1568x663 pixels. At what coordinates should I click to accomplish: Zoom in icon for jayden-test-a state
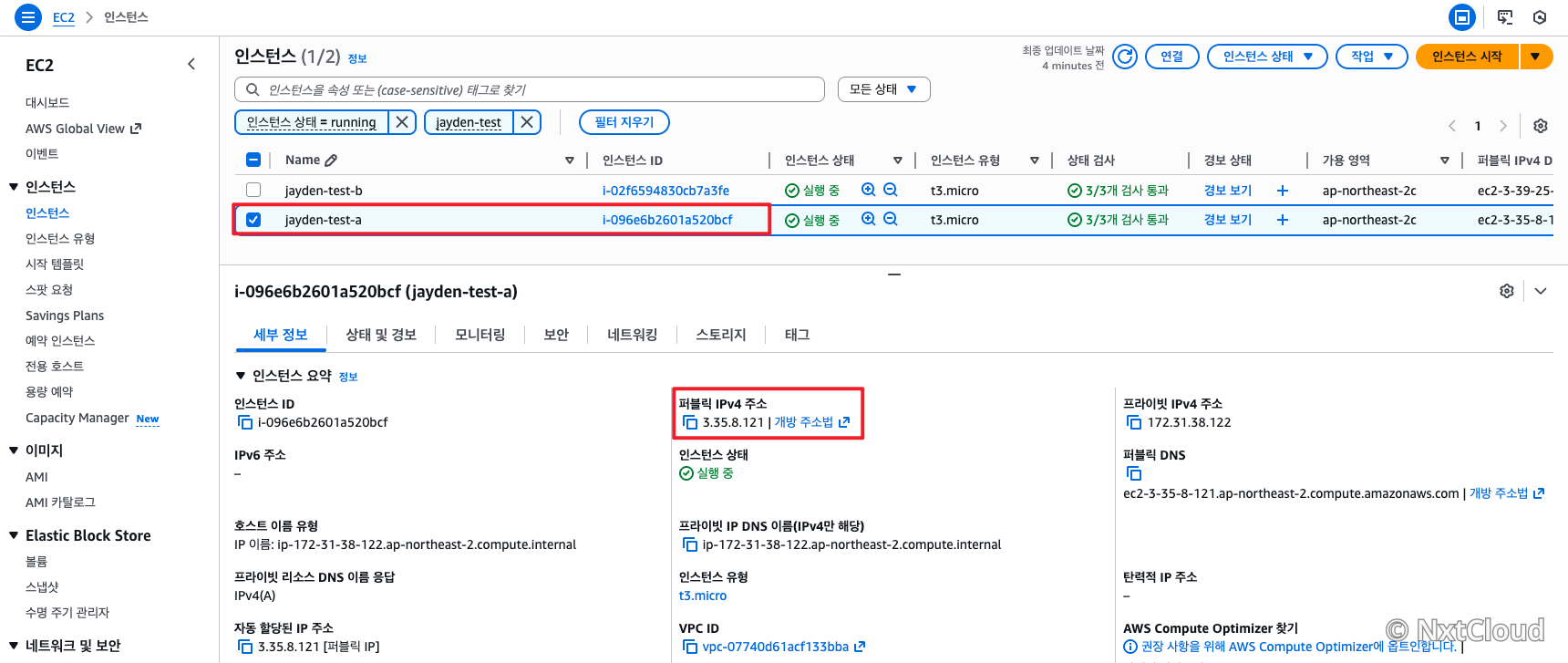tap(869, 219)
